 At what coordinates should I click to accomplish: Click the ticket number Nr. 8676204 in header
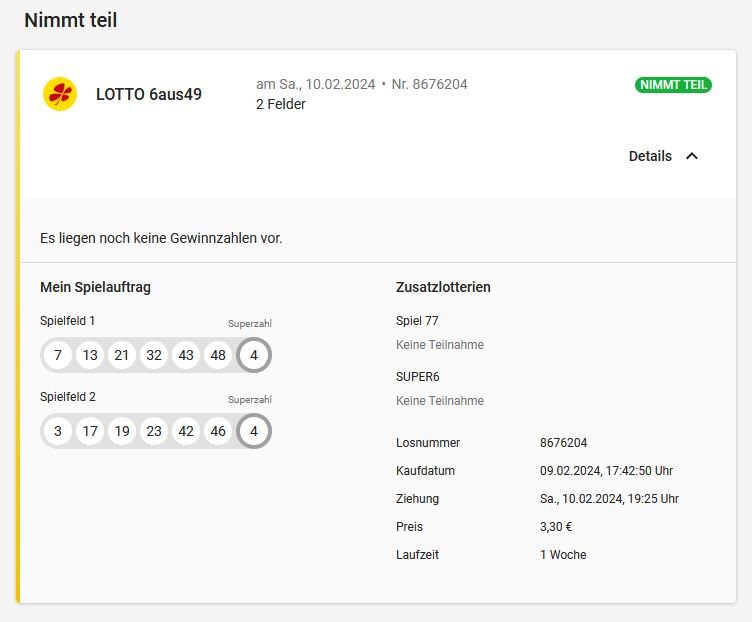[429, 84]
